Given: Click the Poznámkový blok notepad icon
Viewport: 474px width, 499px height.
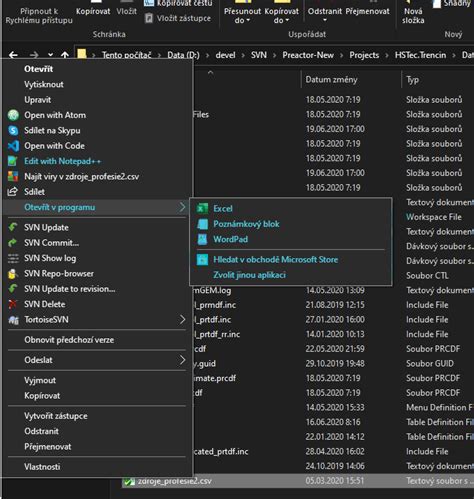Looking at the screenshot, I should click(x=202, y=224).
